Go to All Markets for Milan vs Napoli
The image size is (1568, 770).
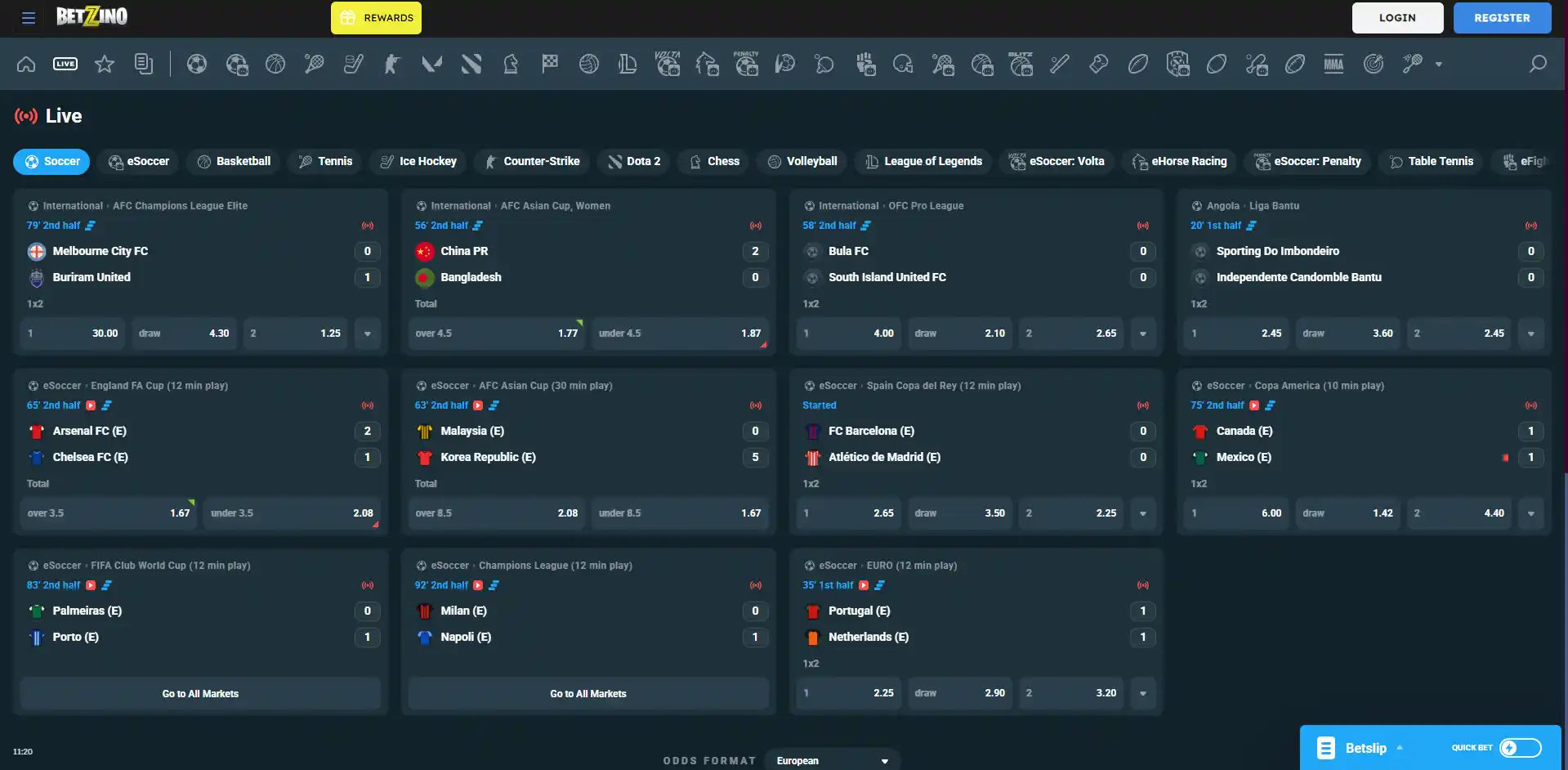tap(588, 694)
